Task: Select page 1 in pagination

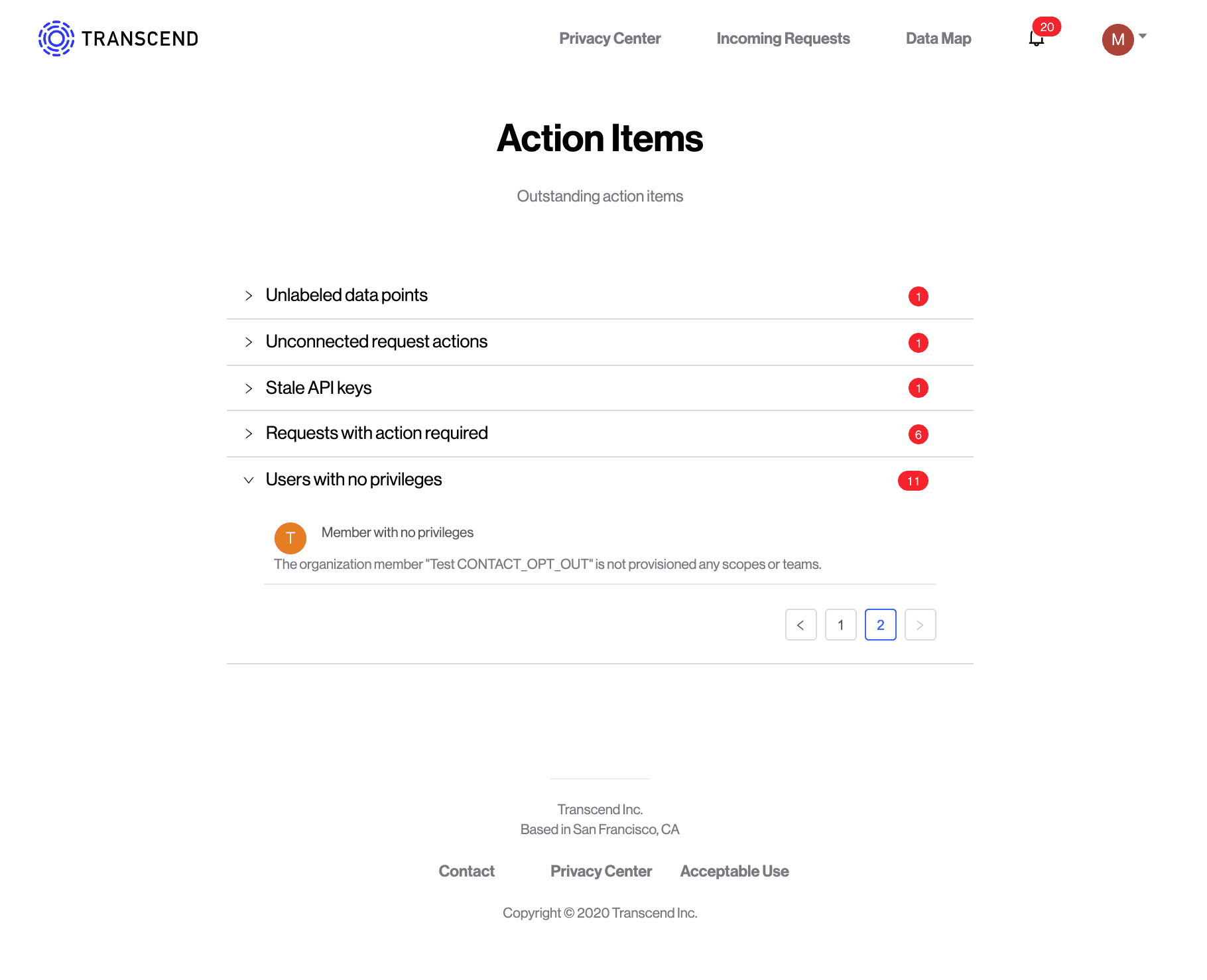Action: click(840, 625)
